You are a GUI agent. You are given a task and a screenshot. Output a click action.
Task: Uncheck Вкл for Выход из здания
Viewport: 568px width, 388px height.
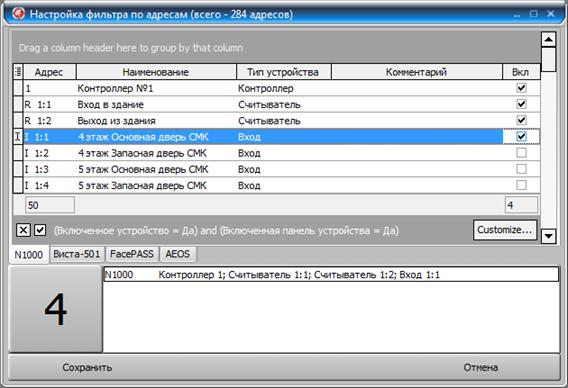tap(521, 120)
